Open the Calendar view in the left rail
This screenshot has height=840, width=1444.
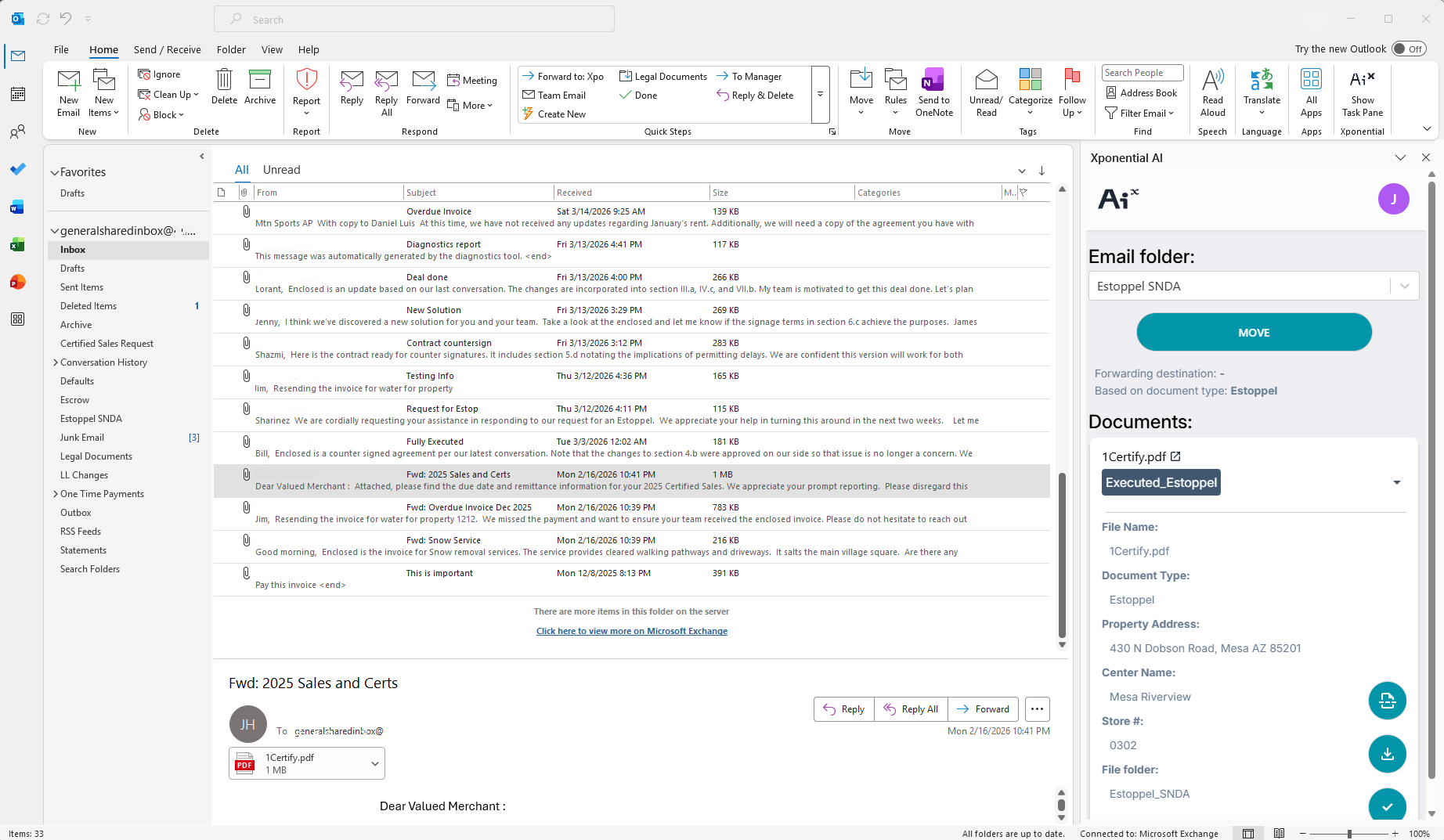17,94
